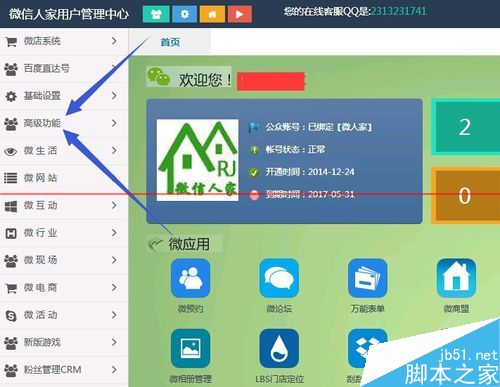The image size is (500, 387).
Task: Click the 开通时间:2014-12-24 line
Action: click(x=310, y=172)
